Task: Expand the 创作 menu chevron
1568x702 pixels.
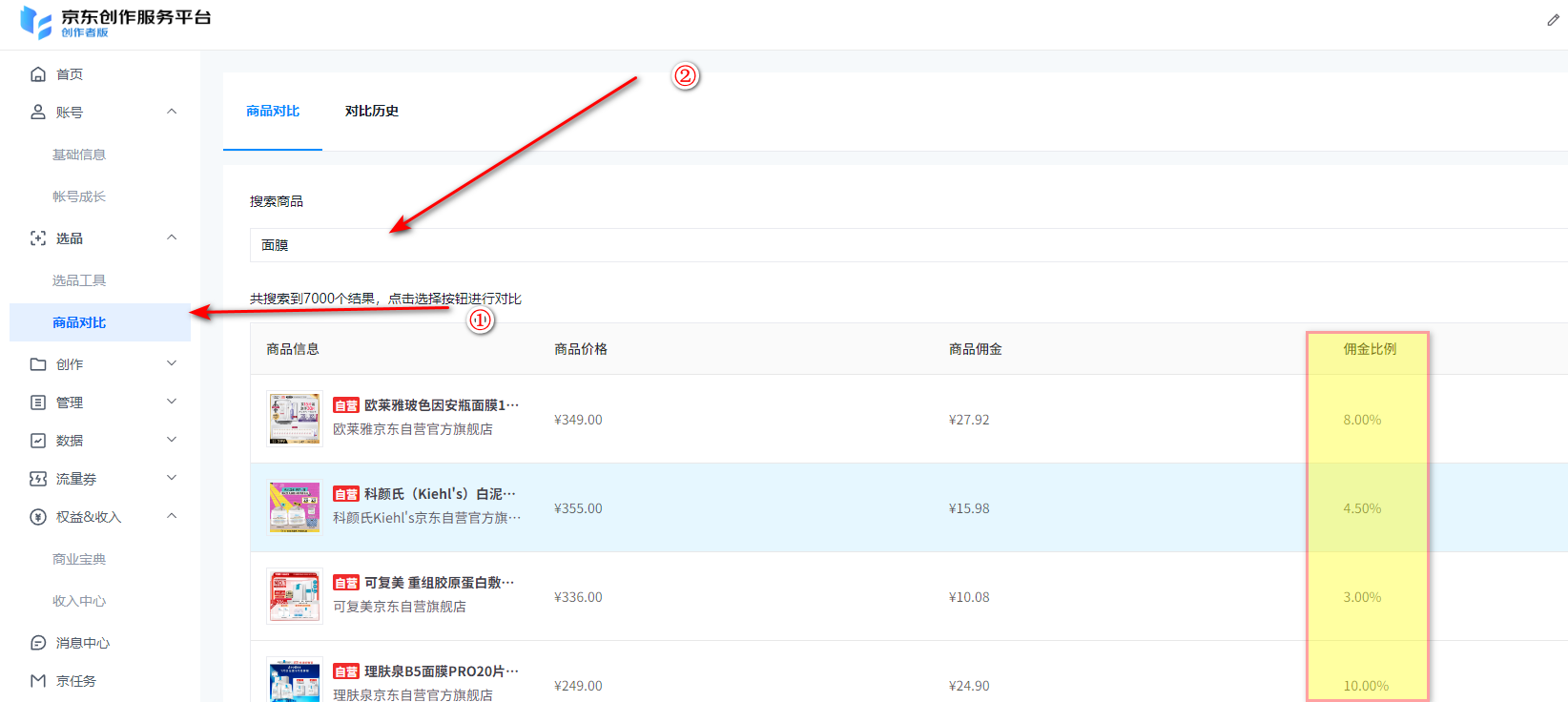Action: coord(172,363)
